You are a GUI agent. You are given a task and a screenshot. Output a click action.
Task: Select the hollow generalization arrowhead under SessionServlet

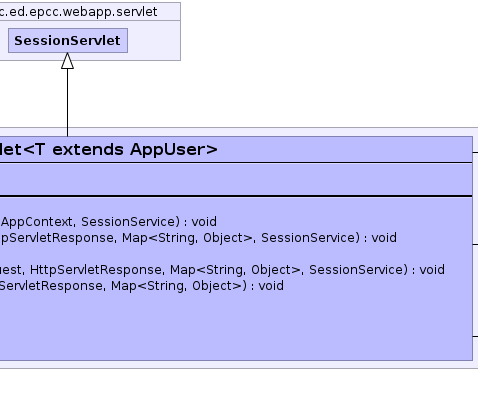point(67,61)
